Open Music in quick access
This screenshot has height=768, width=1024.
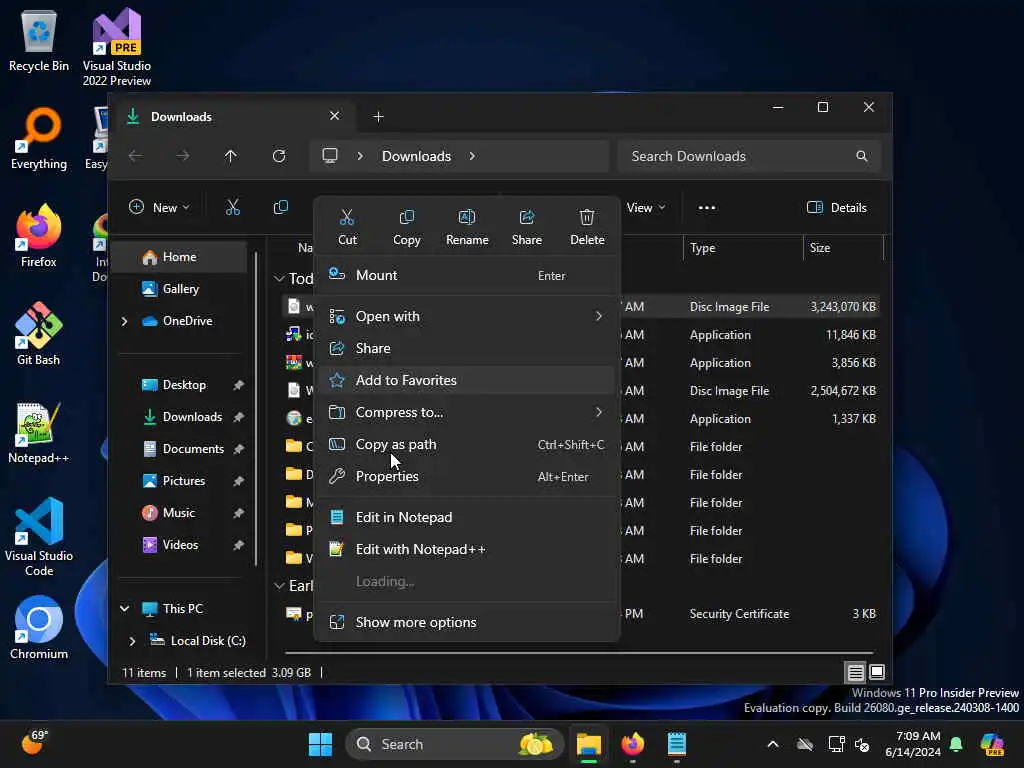[x=178, y=513]
